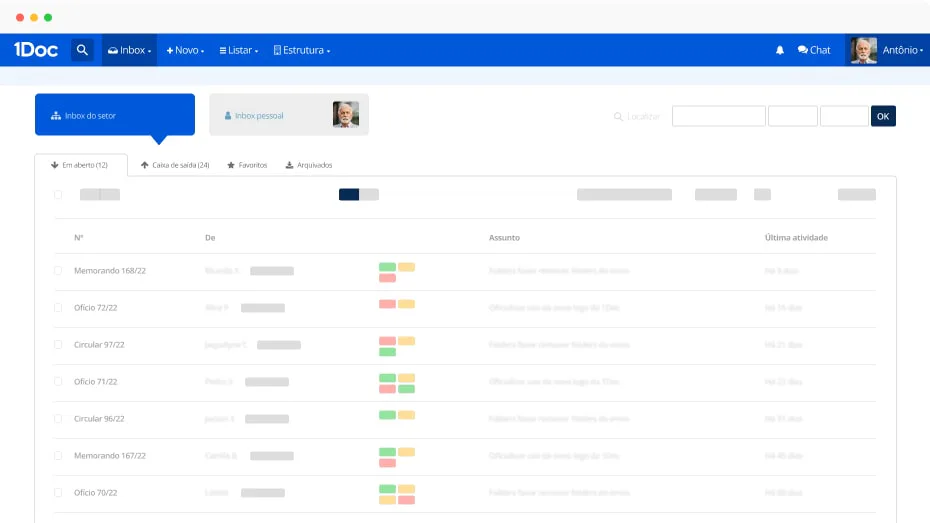
Task: Click the macOS green fullscreen dot
Action: click(48, 17)
